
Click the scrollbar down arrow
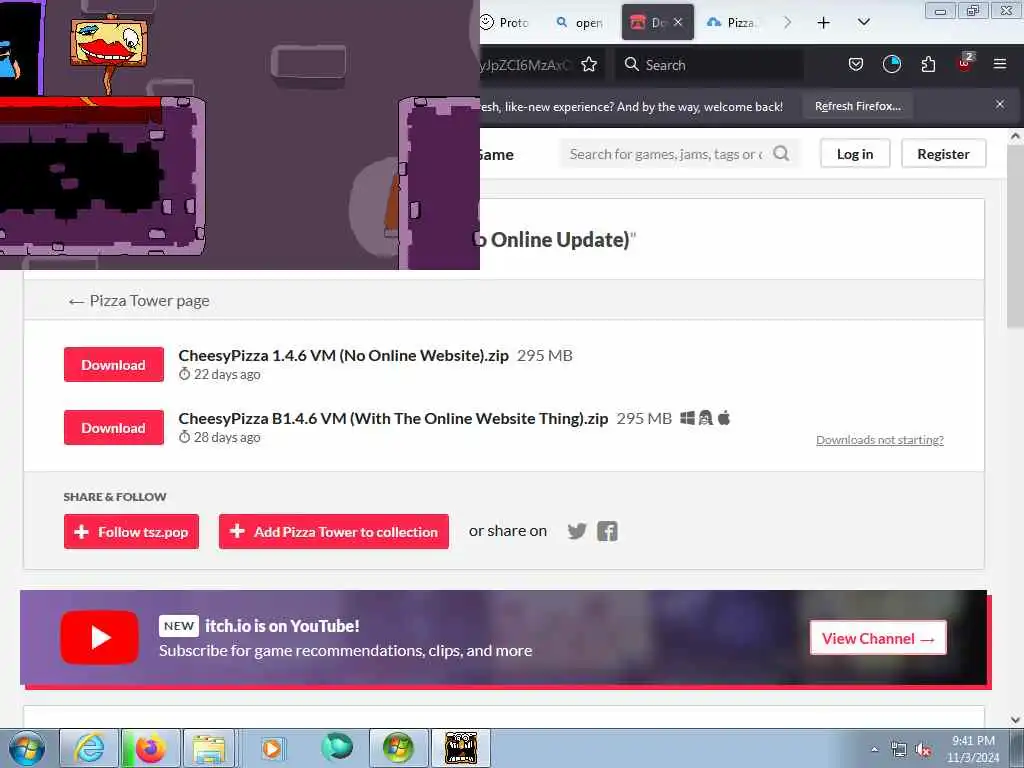(1015, 720)
